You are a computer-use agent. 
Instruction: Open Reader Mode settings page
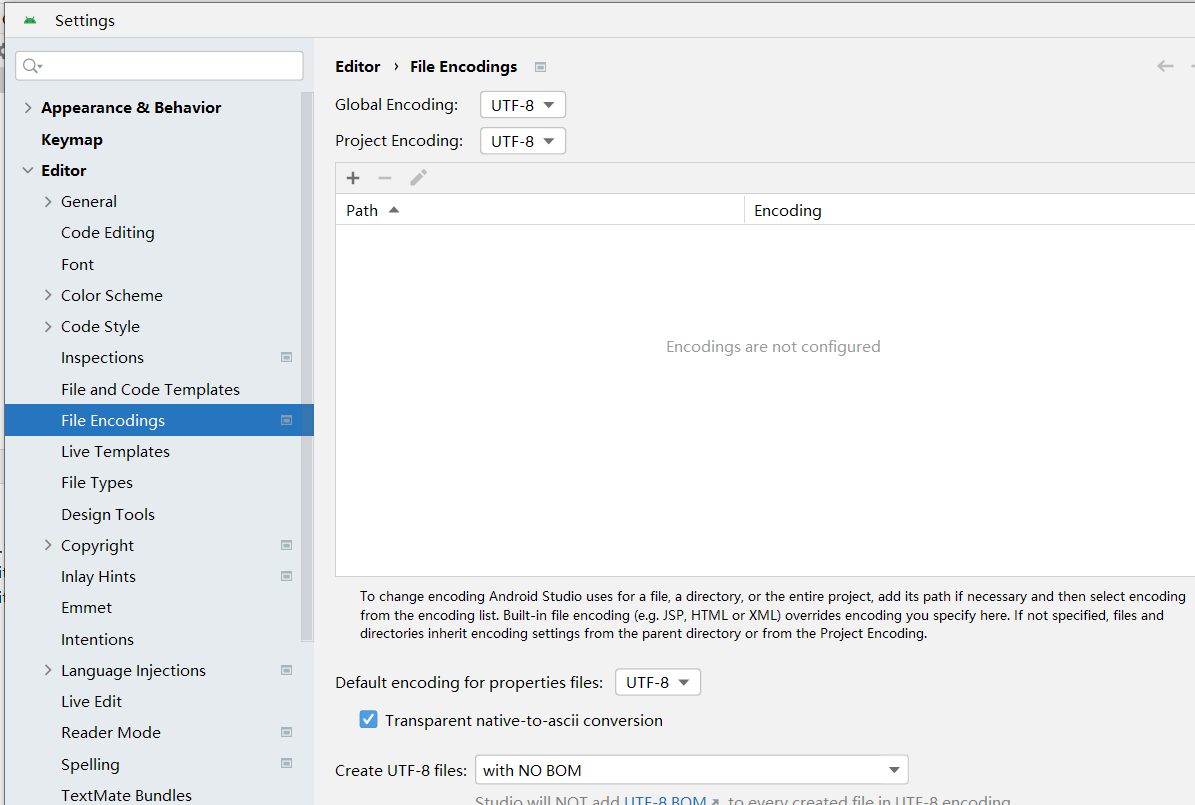(111, 733)
